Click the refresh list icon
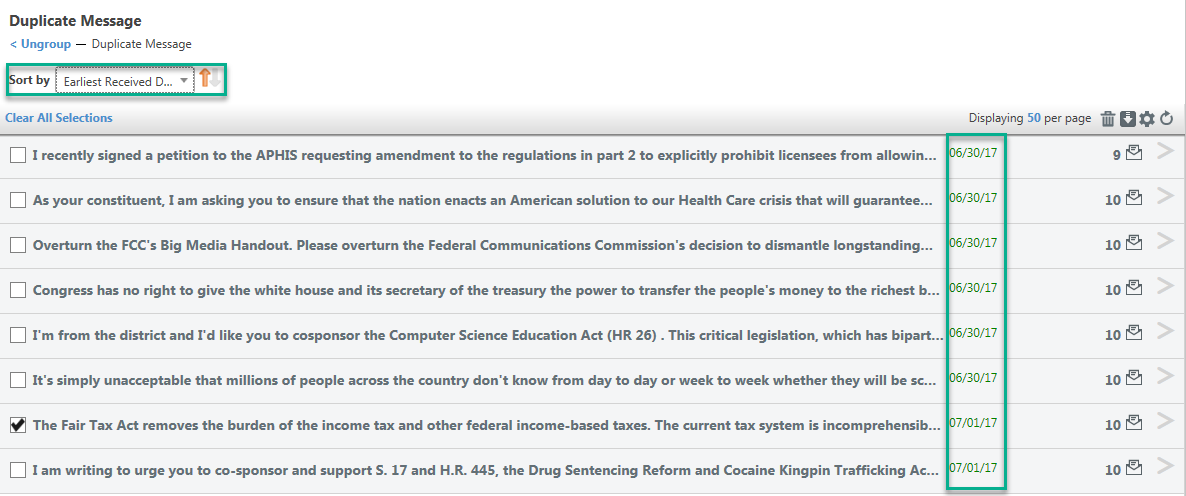Viewport: 1186px width, 496px height. point(1166,119)
